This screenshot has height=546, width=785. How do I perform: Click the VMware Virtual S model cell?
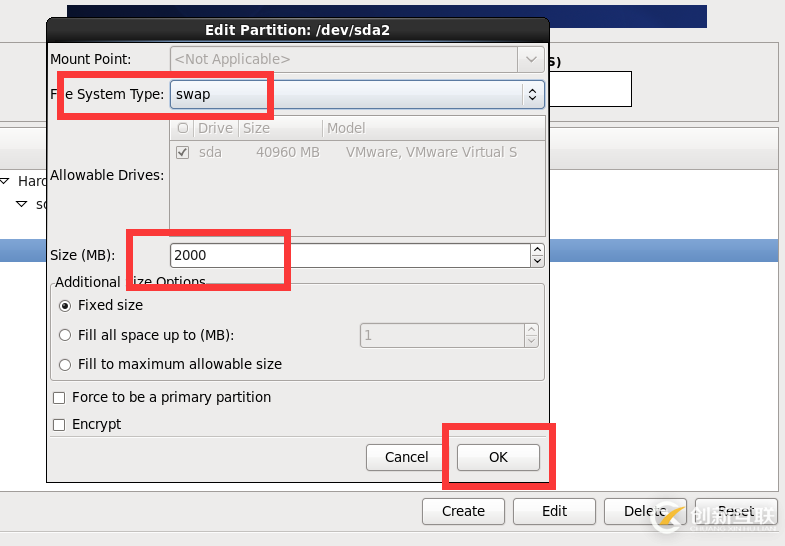point(431,152)
